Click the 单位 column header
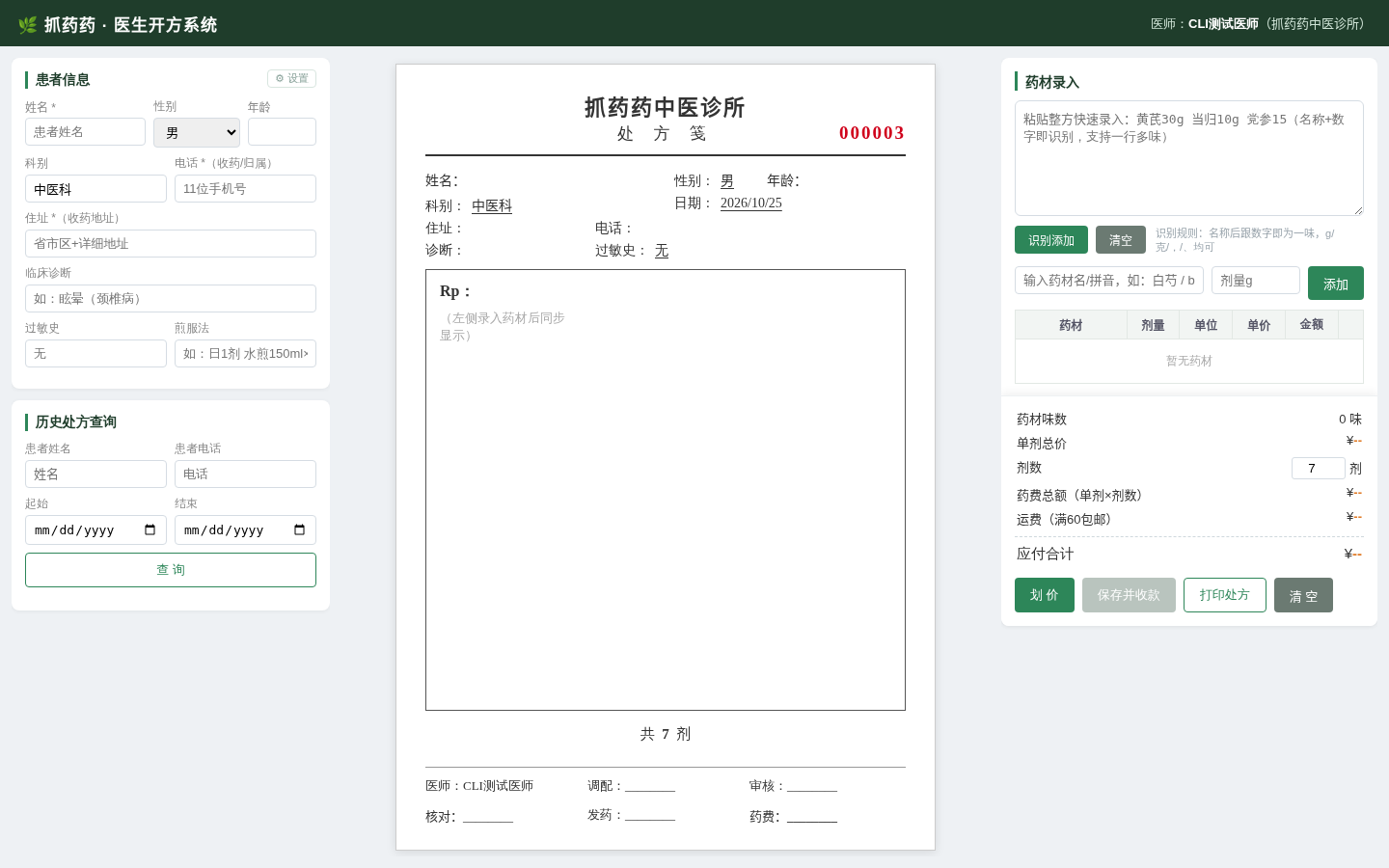This screenshot has height=868, width=1389. (1206, 325)
